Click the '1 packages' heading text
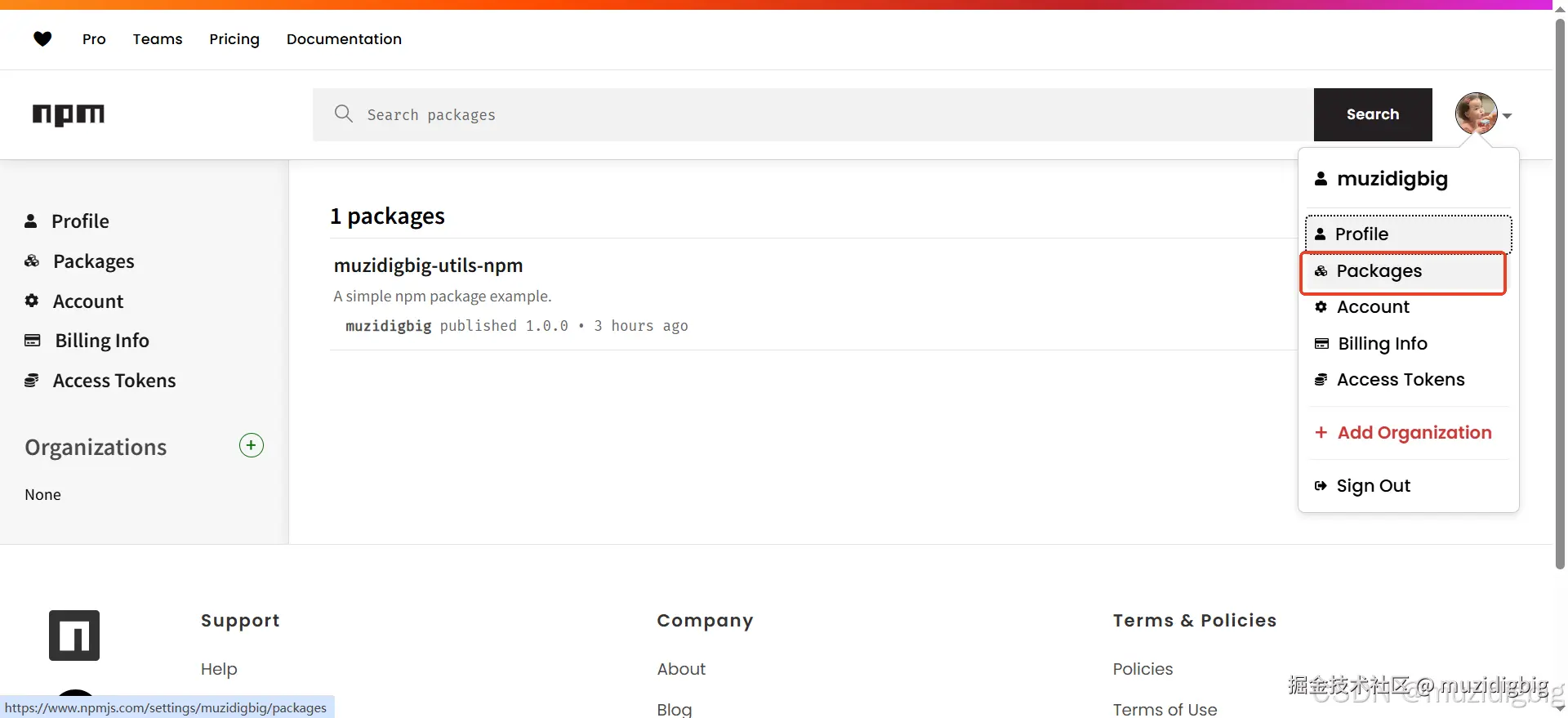Viewport: 1568px width, 718px height. pyautogui.click(x=387, y=216)
